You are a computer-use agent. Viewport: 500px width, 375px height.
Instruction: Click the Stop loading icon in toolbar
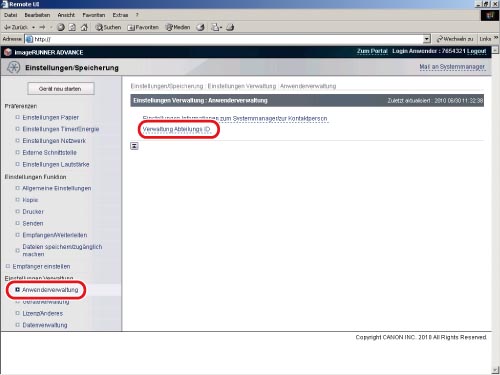coord(61,27)
